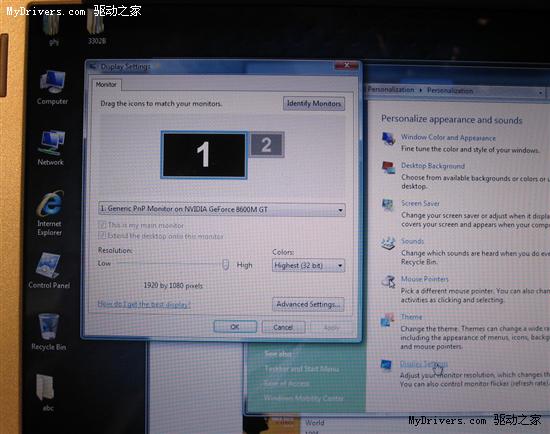
Task: Open Advanced Settings in Display Settings
Action: coord(308,304)
